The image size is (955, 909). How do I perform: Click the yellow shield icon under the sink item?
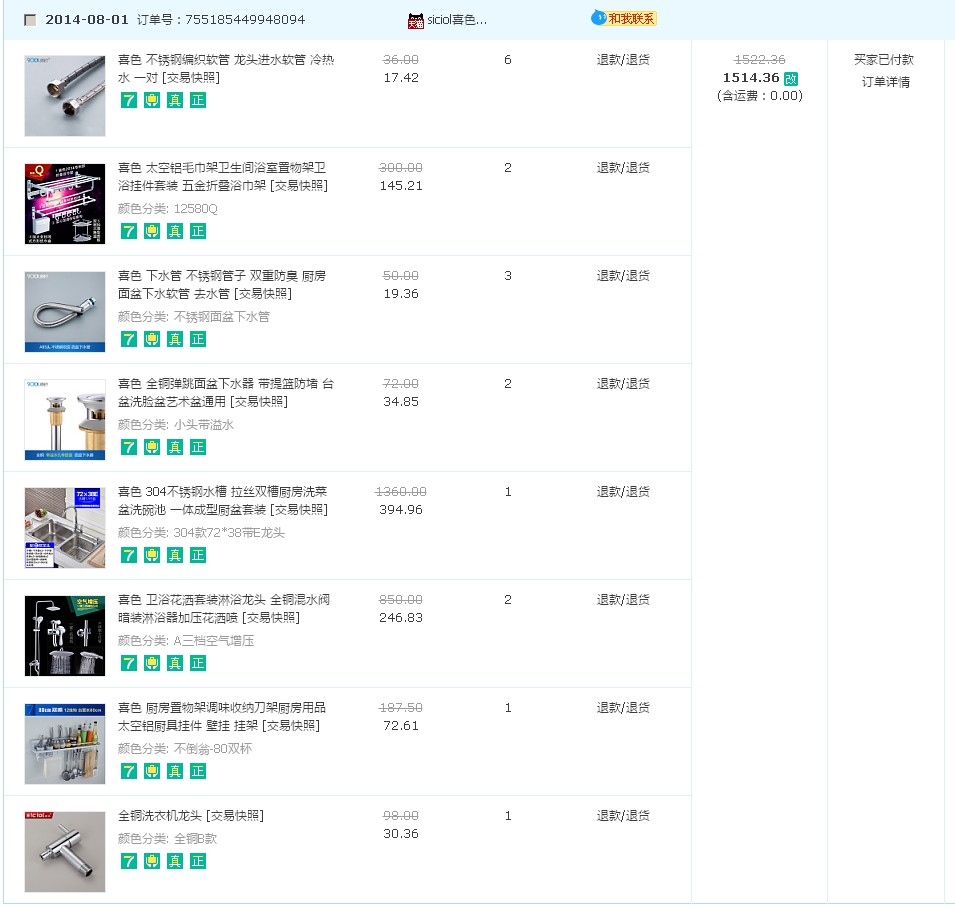coord(152,555)
